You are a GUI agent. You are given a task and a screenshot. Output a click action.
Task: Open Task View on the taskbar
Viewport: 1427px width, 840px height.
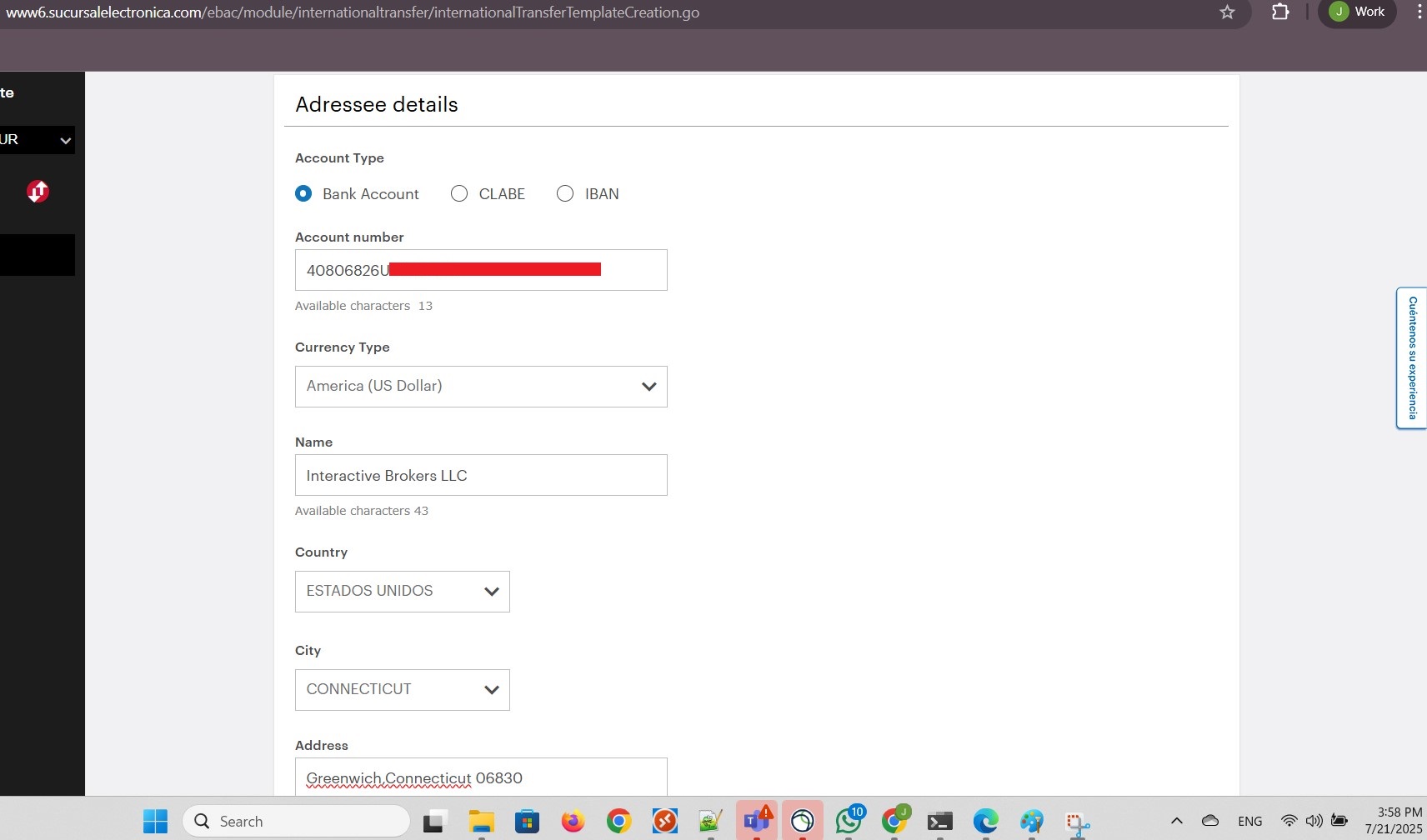pyautogui.click(x=435, y=822)
